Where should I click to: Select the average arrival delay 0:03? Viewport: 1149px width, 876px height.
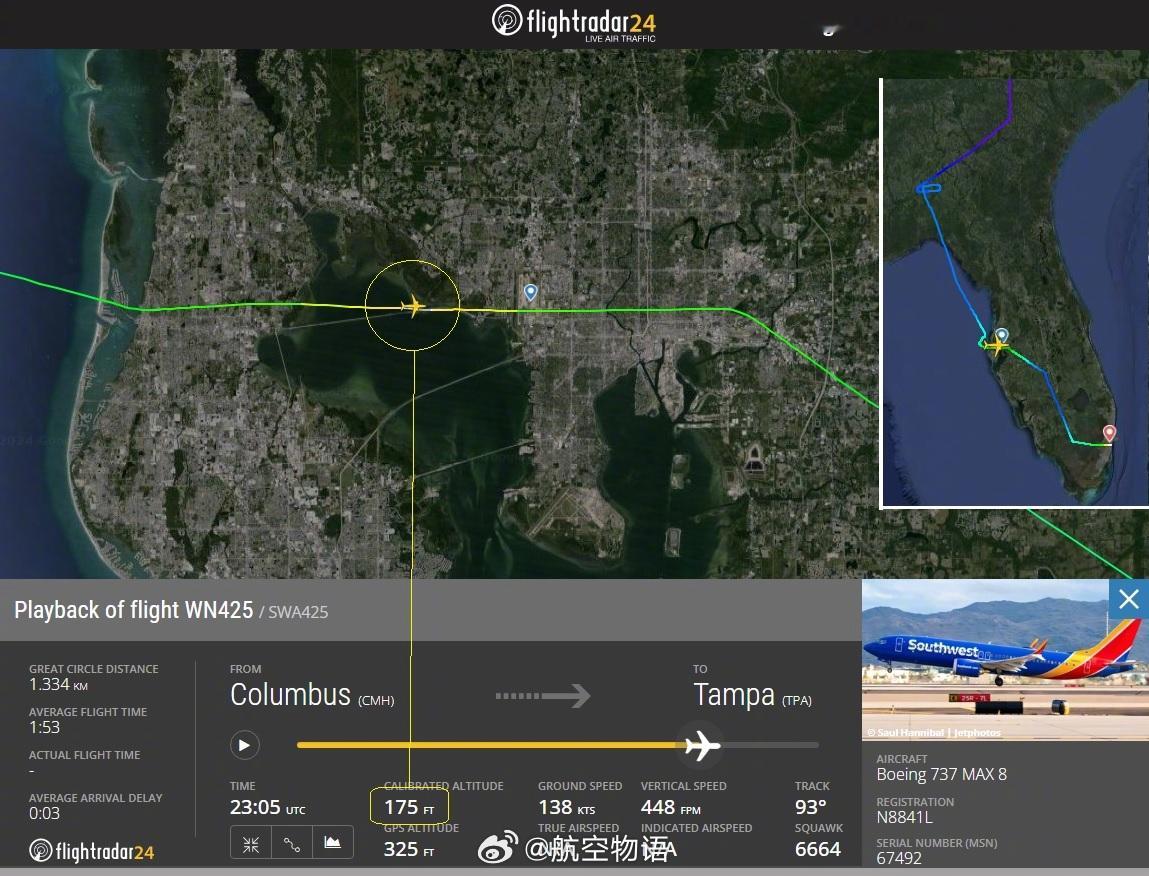pos(44,813)
